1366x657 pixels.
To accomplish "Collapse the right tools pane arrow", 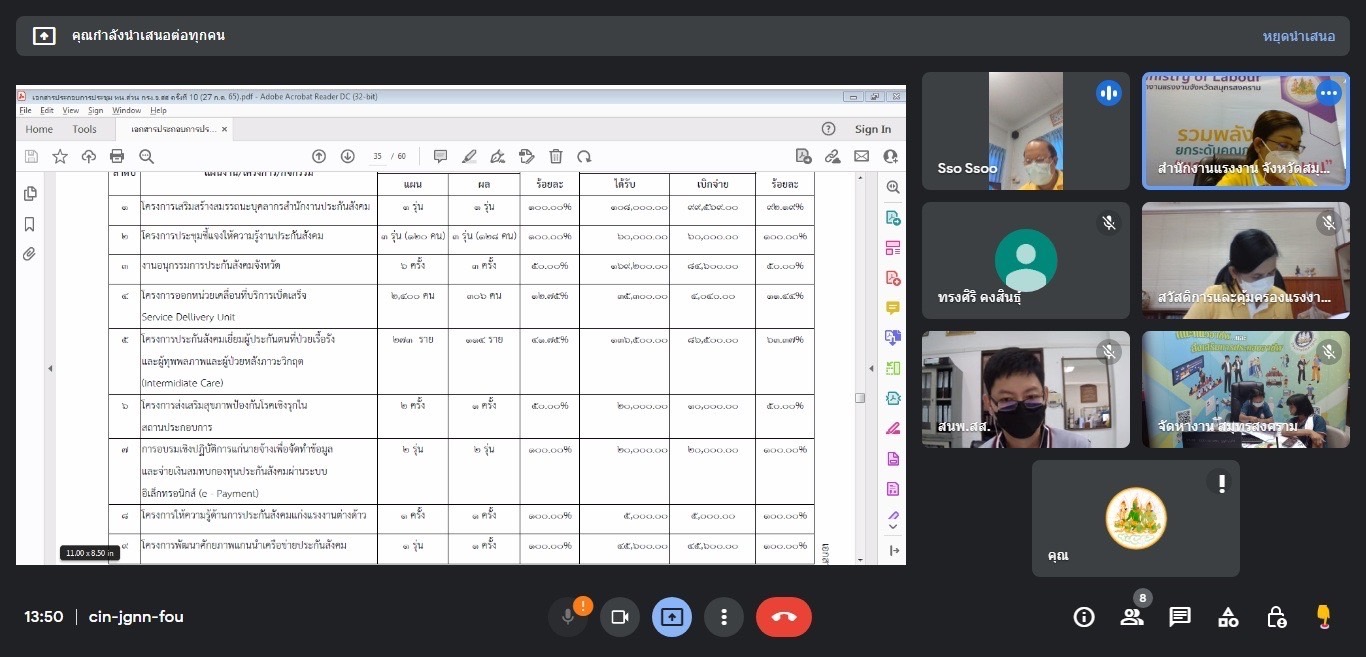I will [893, 551].
